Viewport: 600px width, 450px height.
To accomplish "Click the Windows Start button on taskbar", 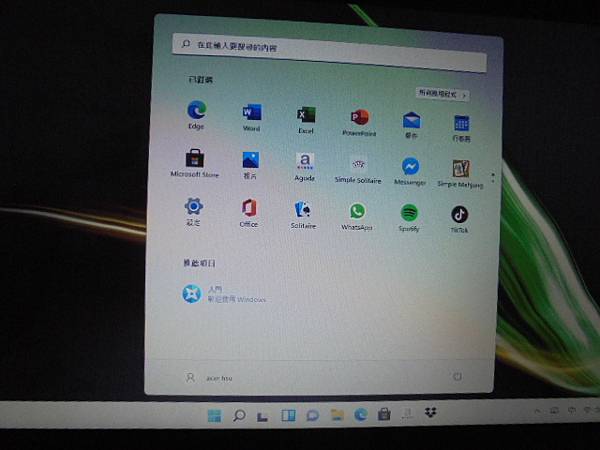I will tap(214, 416).
